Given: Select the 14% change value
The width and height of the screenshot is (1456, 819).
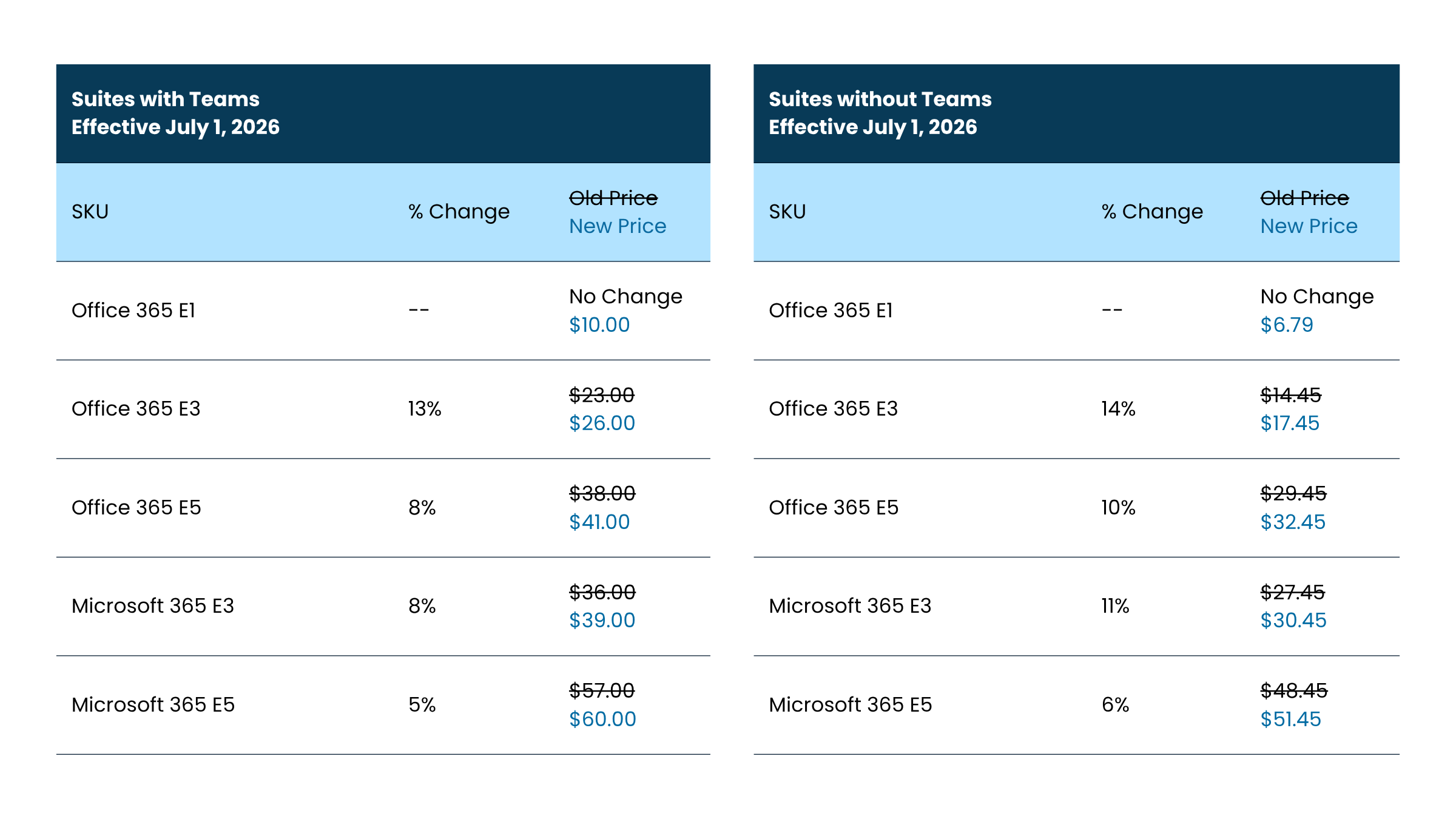Looking at the screenshot, I should pos(1118,409).
